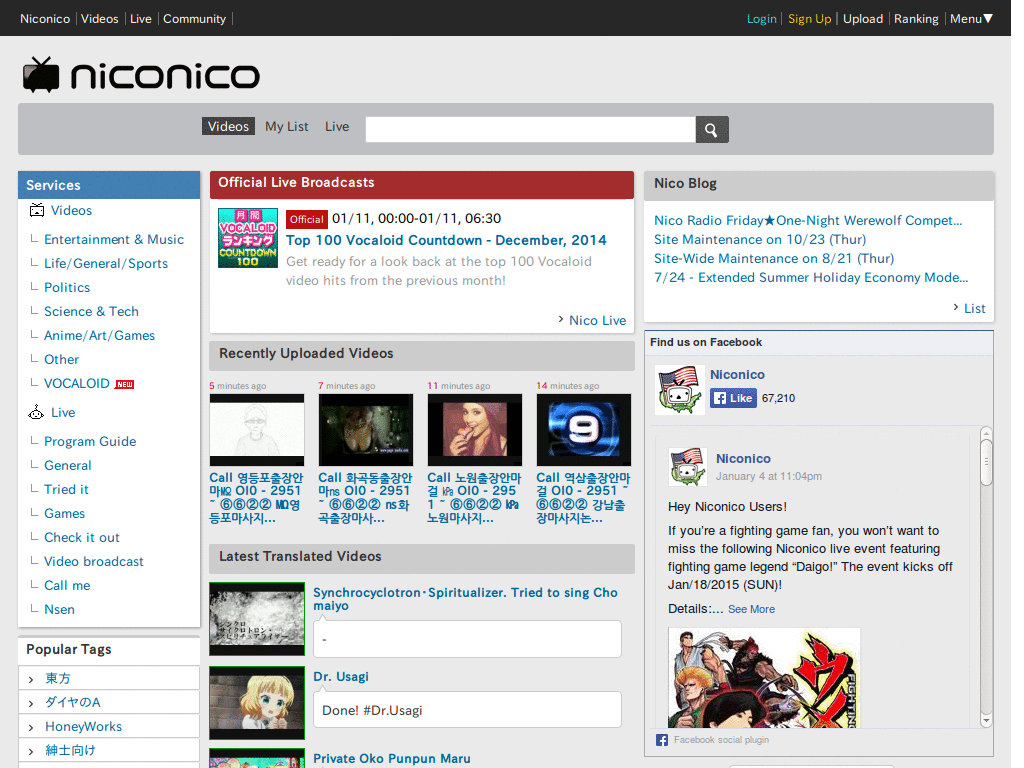1024x768 pixels.
Task: Open the Menu dropdown in top bar
Action: tap(971, 19)
